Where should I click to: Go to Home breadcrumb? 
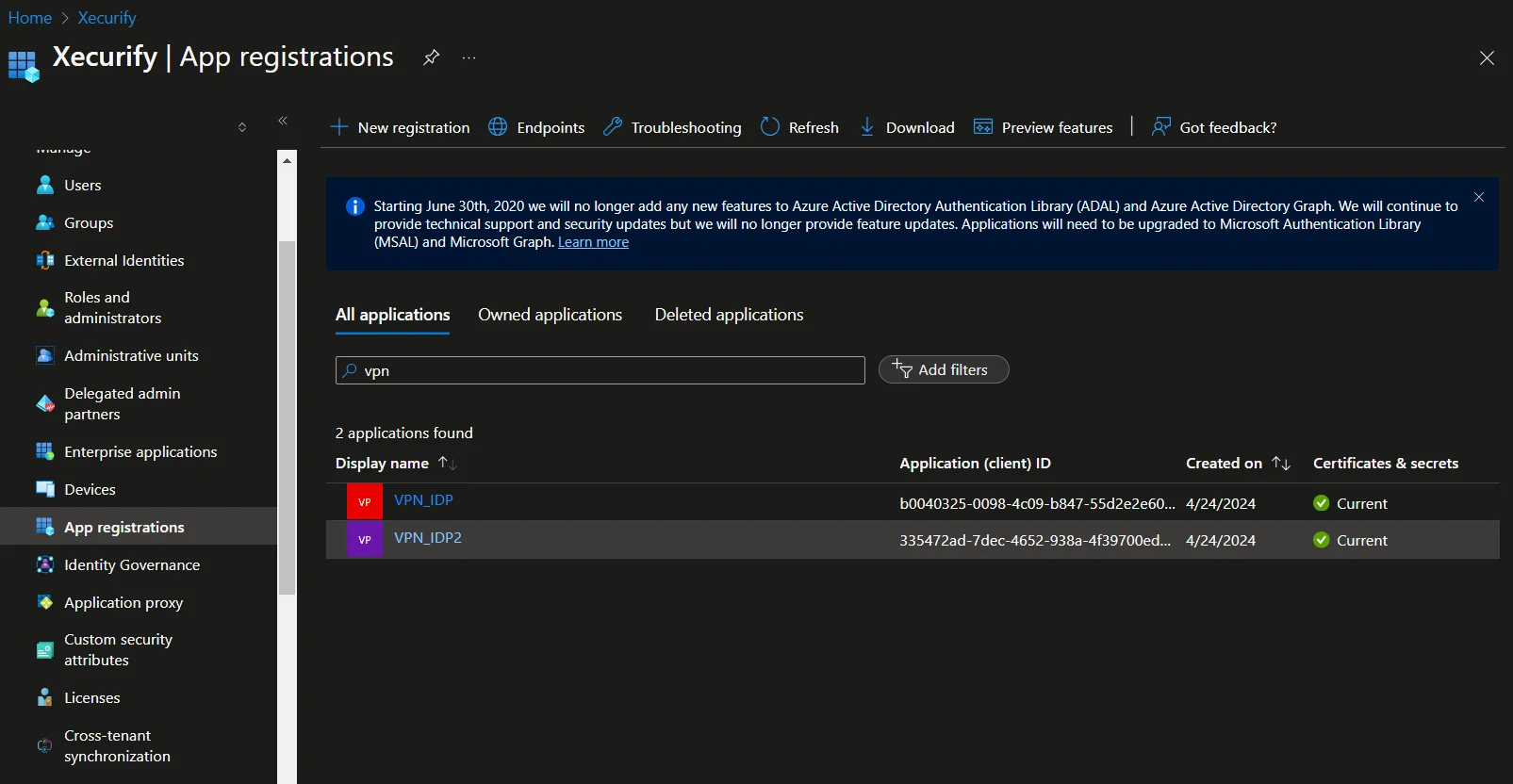pos(30,18)
